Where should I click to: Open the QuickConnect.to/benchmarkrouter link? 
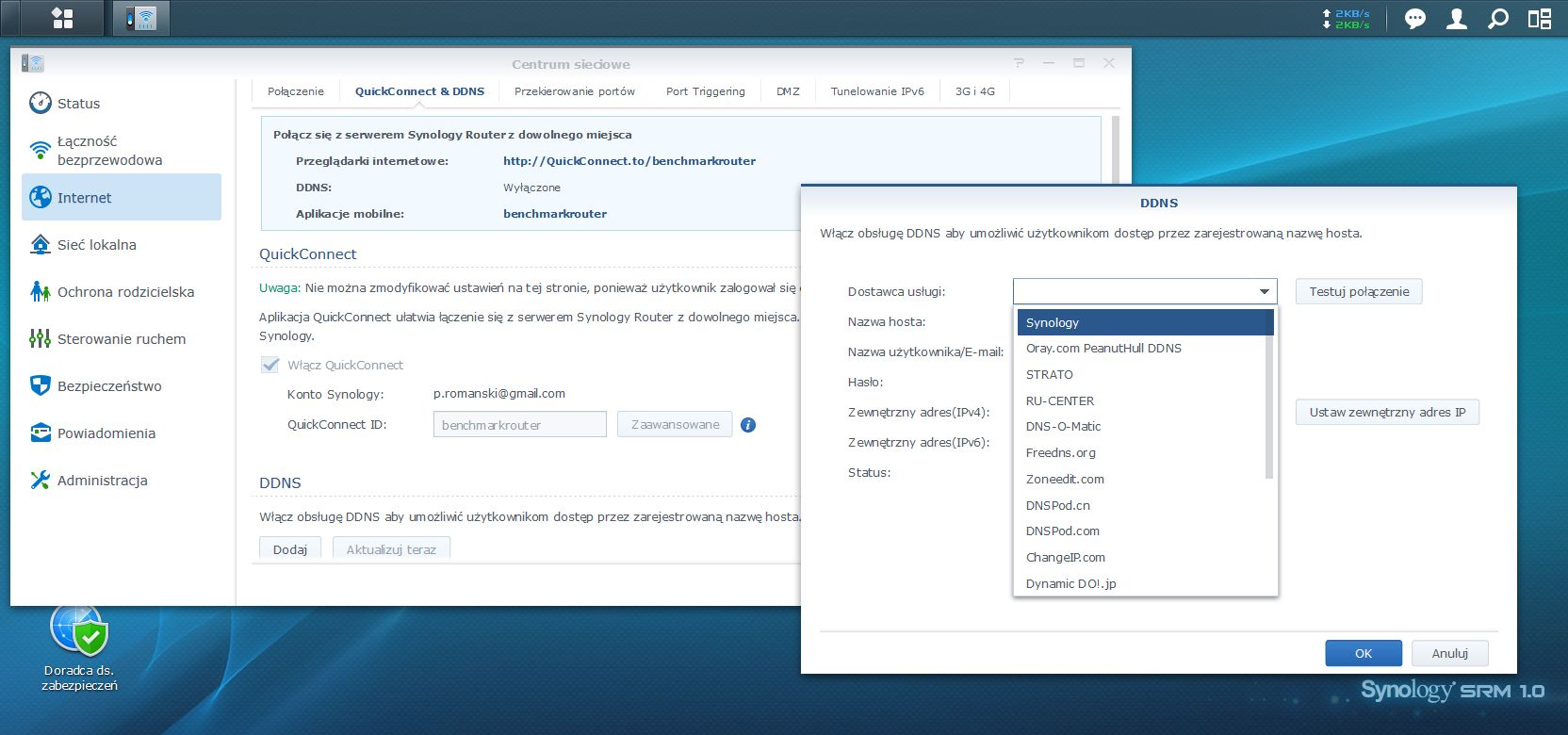[x=629, y=161]
